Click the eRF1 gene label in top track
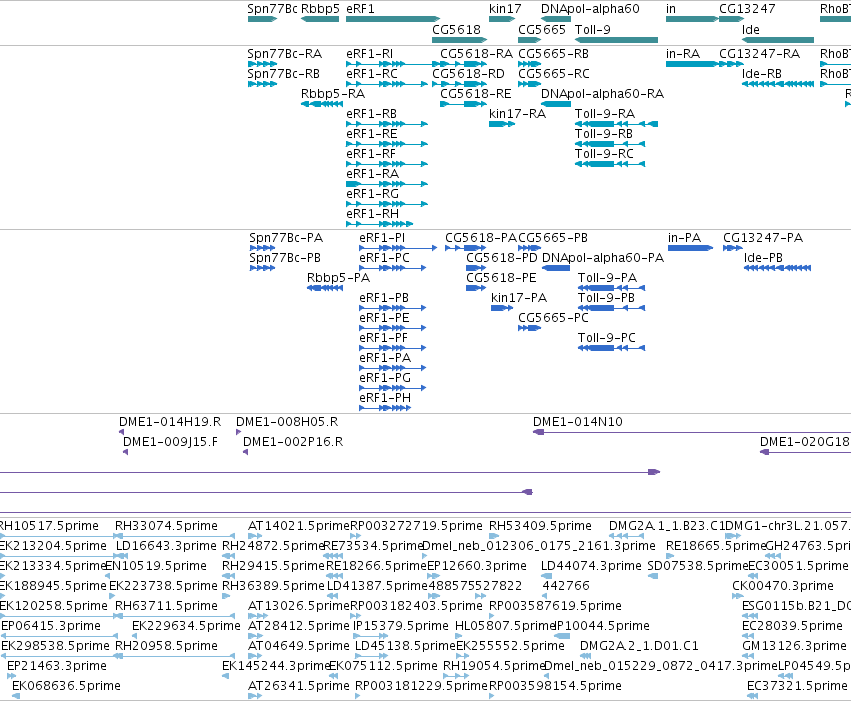The height and width of the screenshot is (701, 851). click(360, 9)
